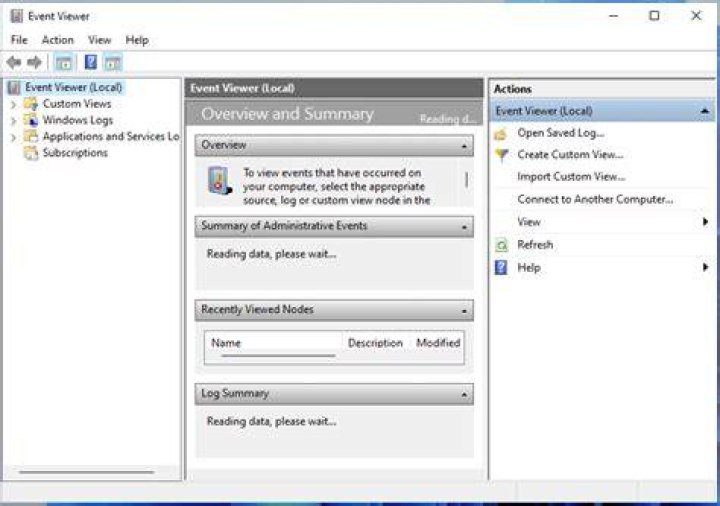Collapse the Log Summary section
720x506 pixels.
(464, 394)
